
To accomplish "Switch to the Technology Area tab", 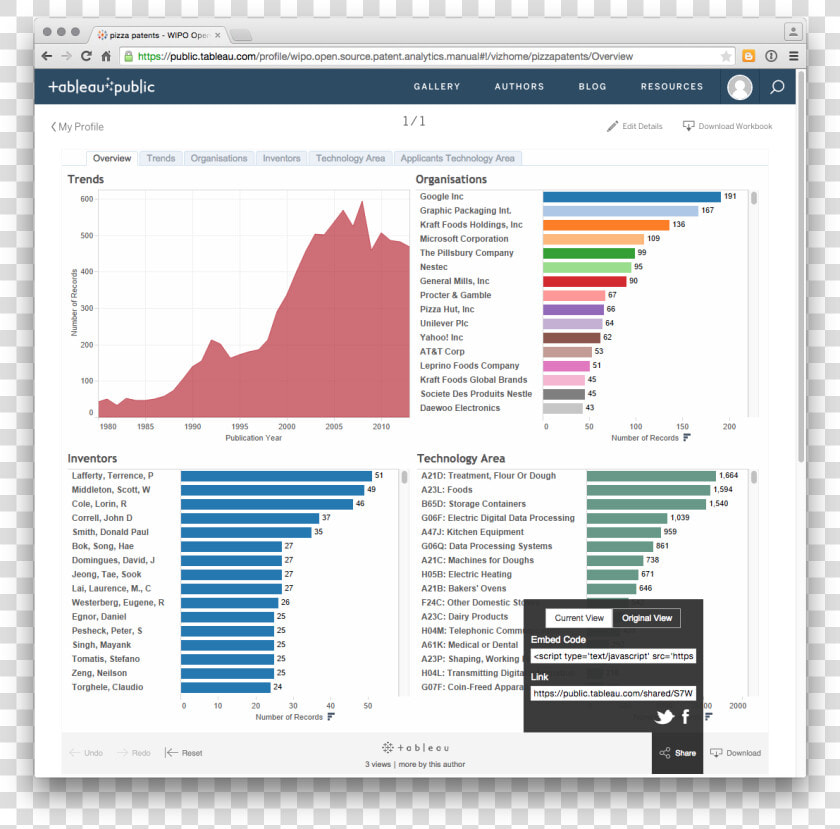I will 350,158.
